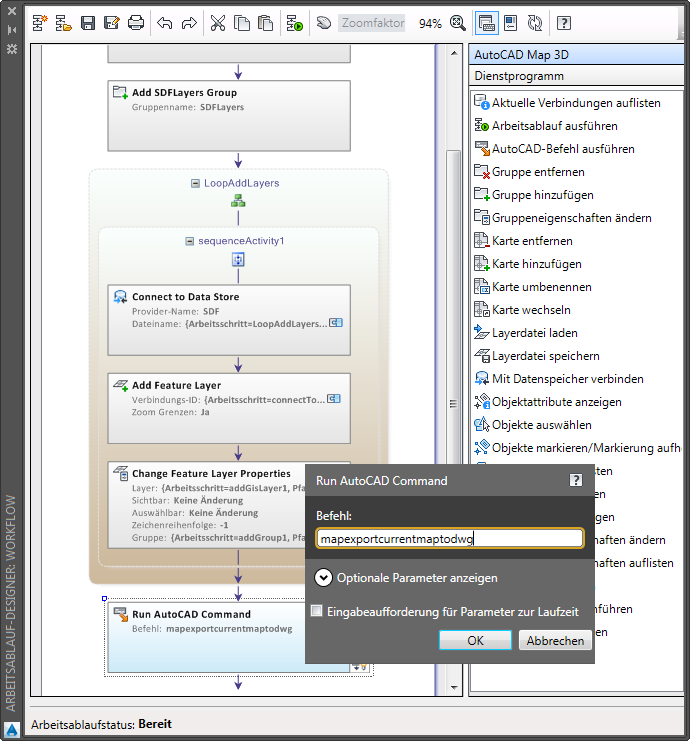Screen dimensions: 690x741
Task: Run the workflow with the green play icon
Action: click(295, 23)
